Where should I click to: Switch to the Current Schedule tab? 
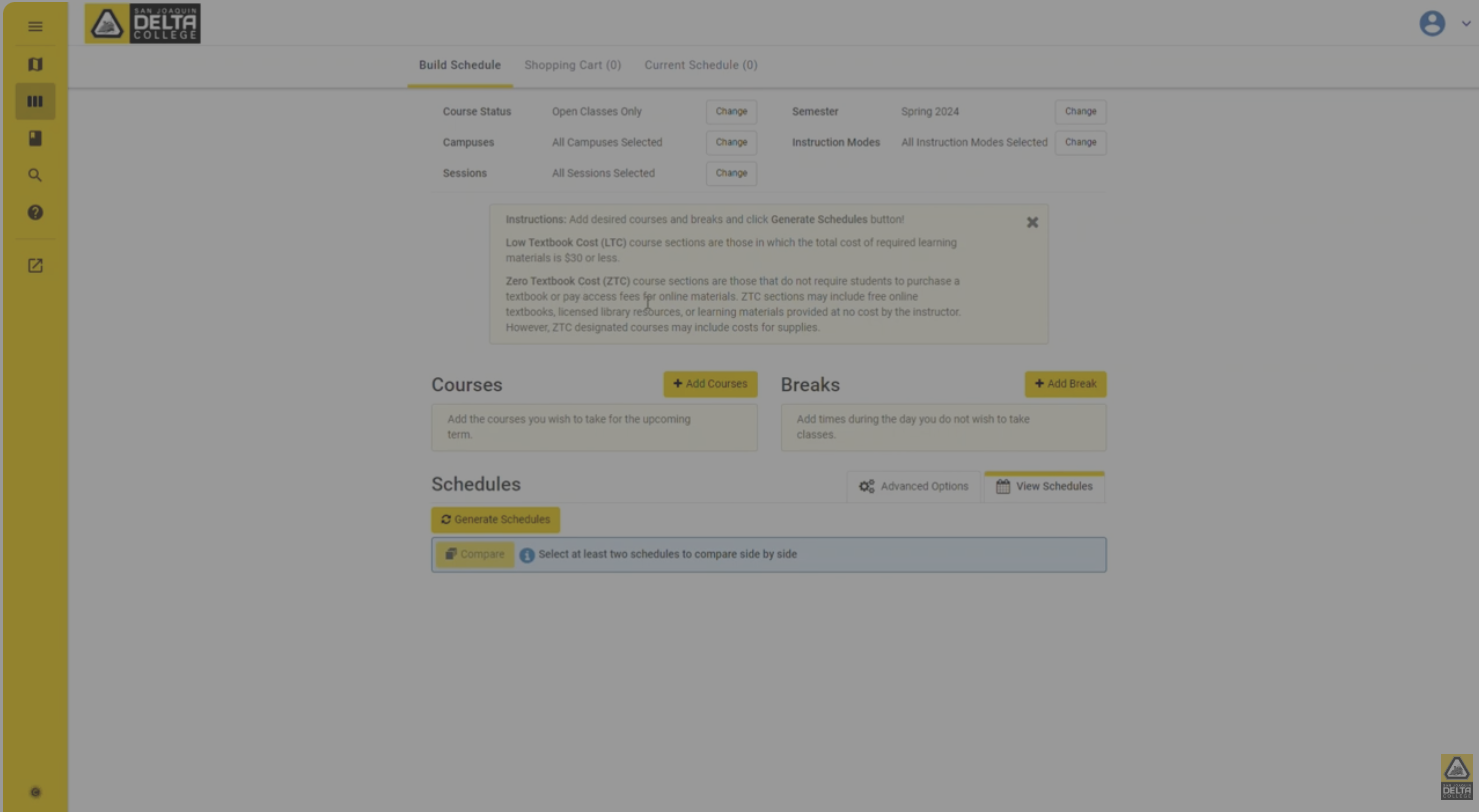click(x=700, y=66)
